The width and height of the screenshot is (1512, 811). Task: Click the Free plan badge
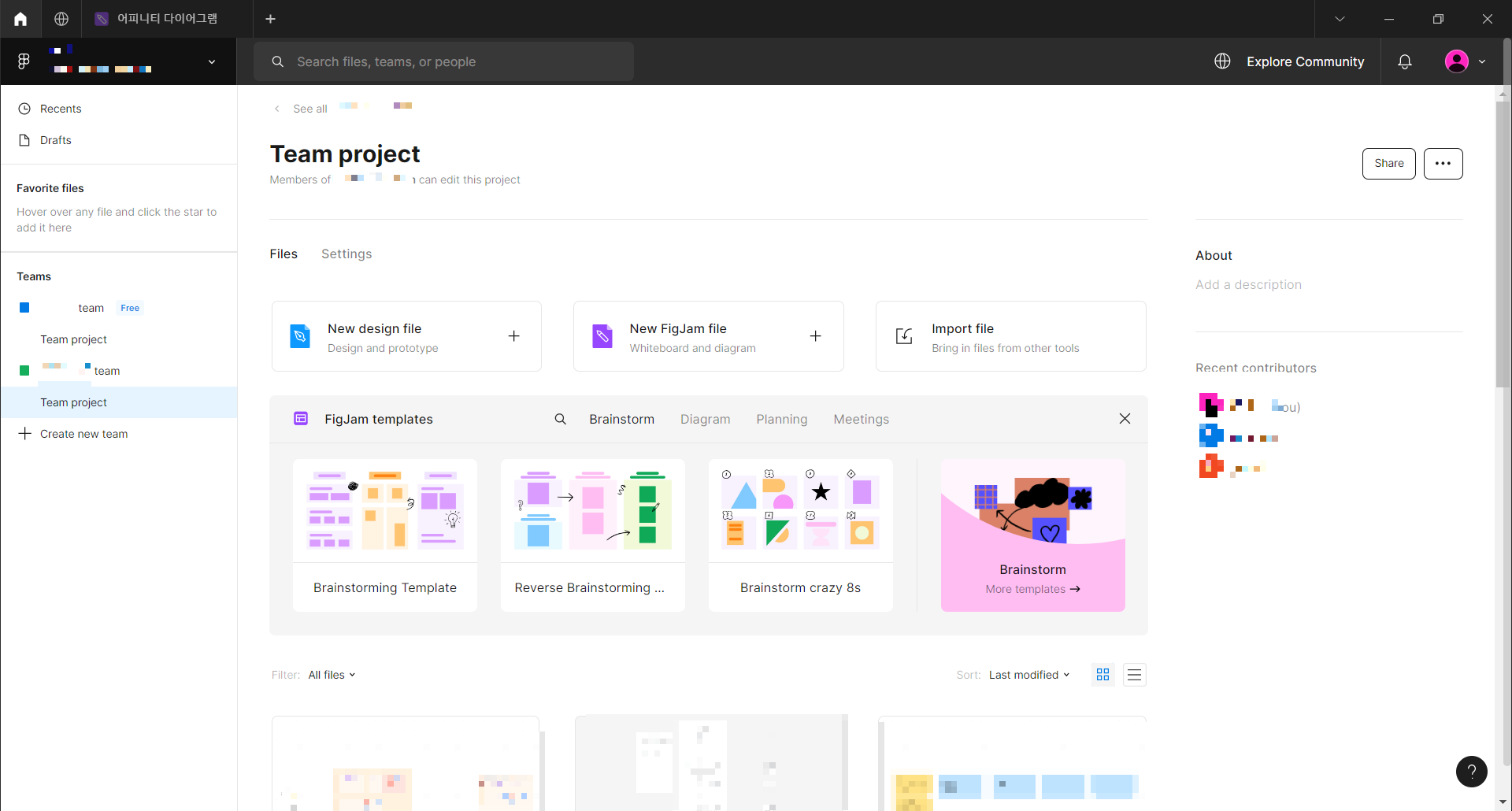tap(130, 308)
